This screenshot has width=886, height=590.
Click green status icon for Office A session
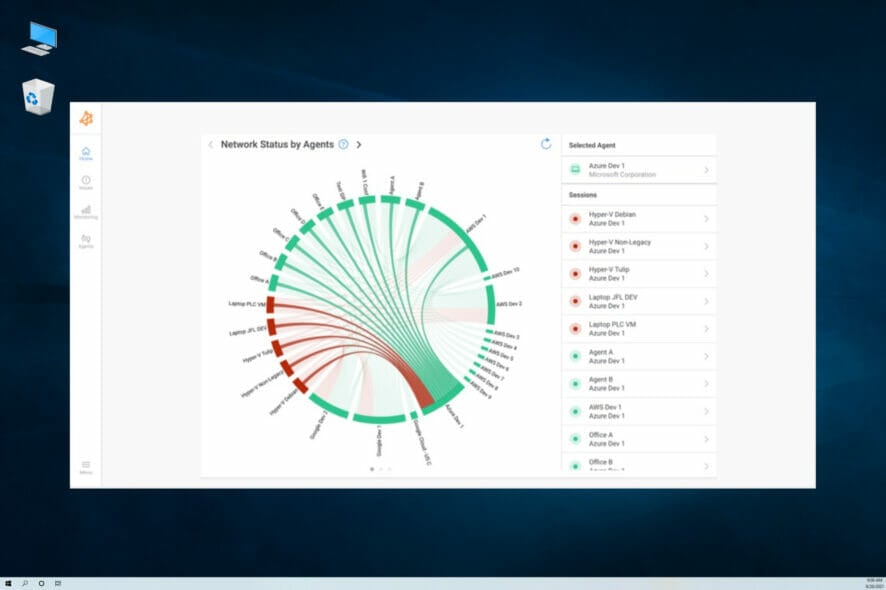[575, 439]
